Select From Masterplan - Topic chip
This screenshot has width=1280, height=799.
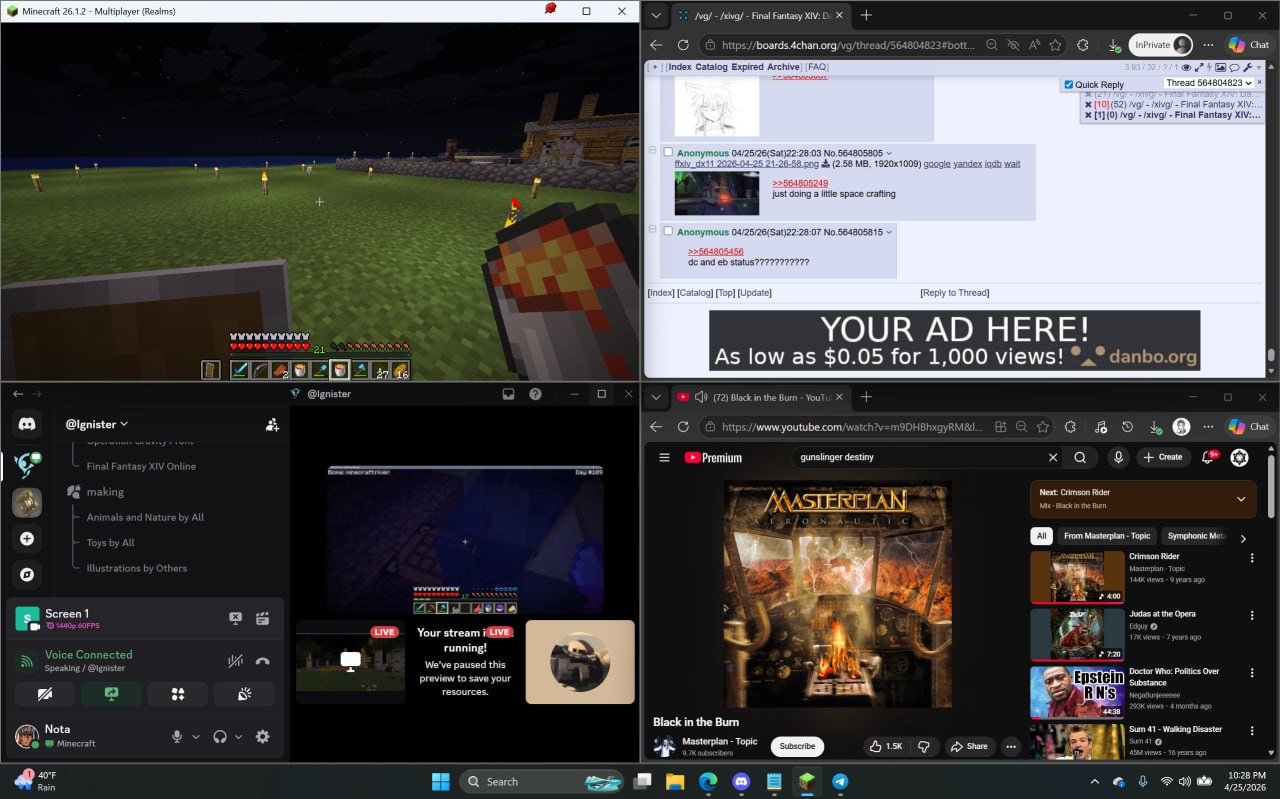1107,536
